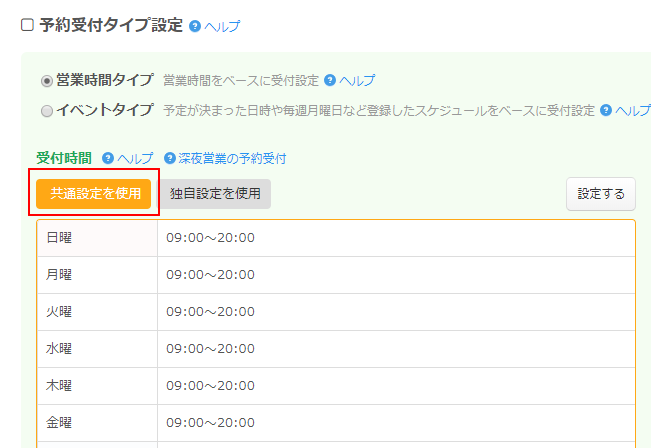651x448 pixels.
Task: Click the question icon before 深夜営業の予約受付
Action: [x=170, y=158]
